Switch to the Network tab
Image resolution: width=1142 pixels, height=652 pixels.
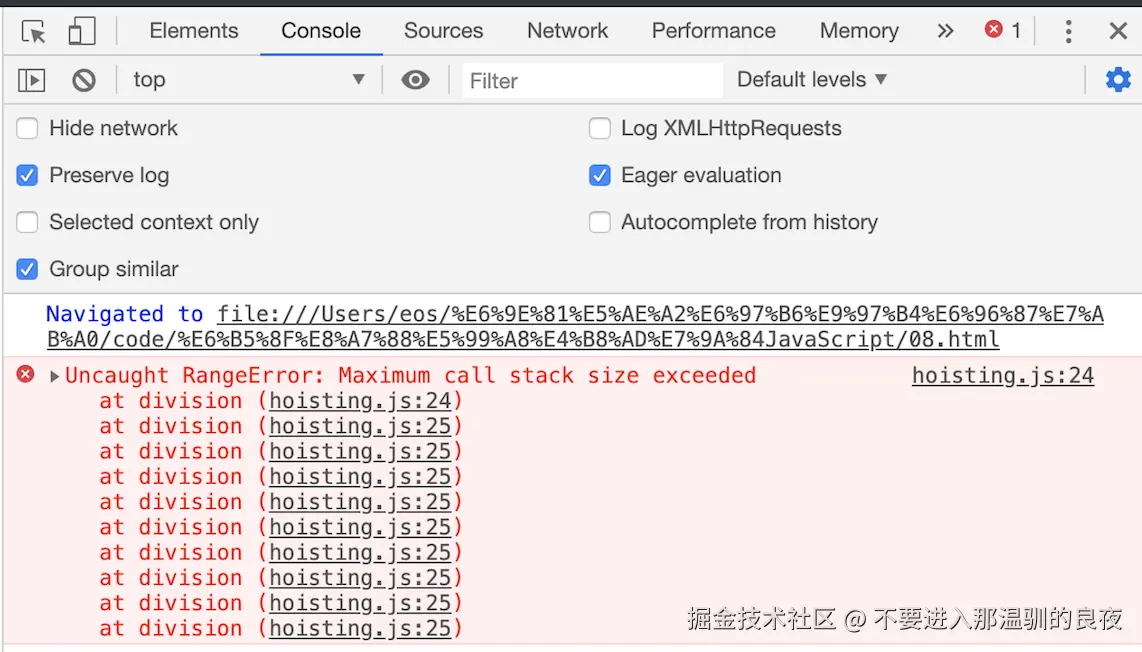567,31
